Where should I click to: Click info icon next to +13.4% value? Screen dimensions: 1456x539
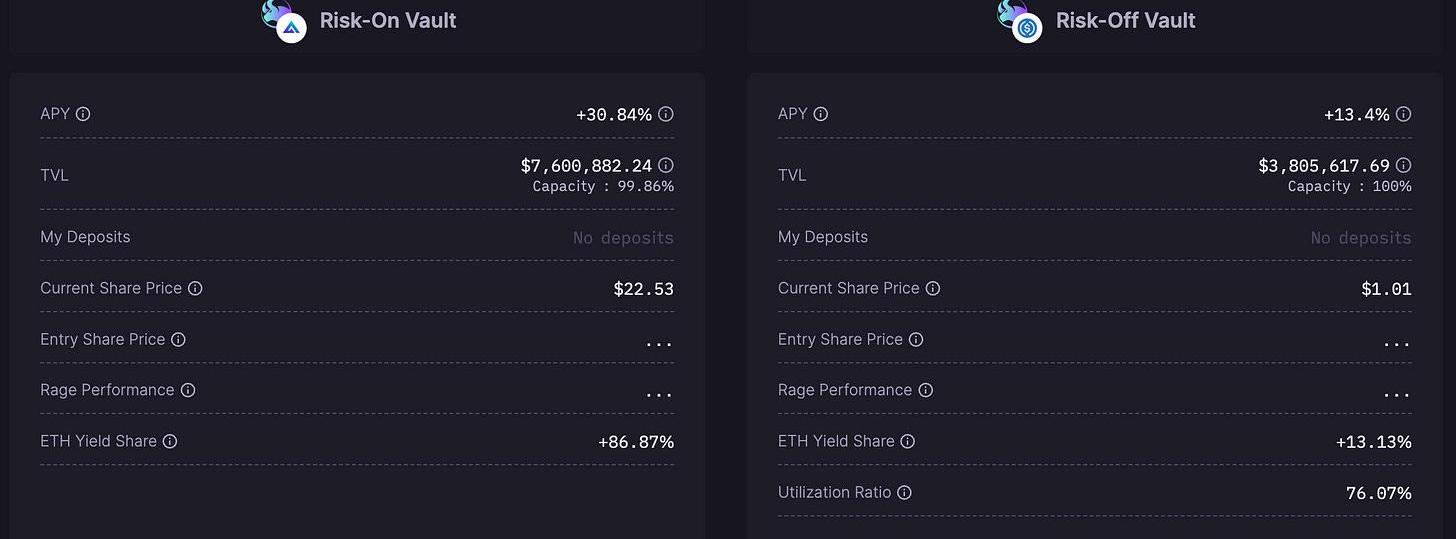[x=1403, y=114]
